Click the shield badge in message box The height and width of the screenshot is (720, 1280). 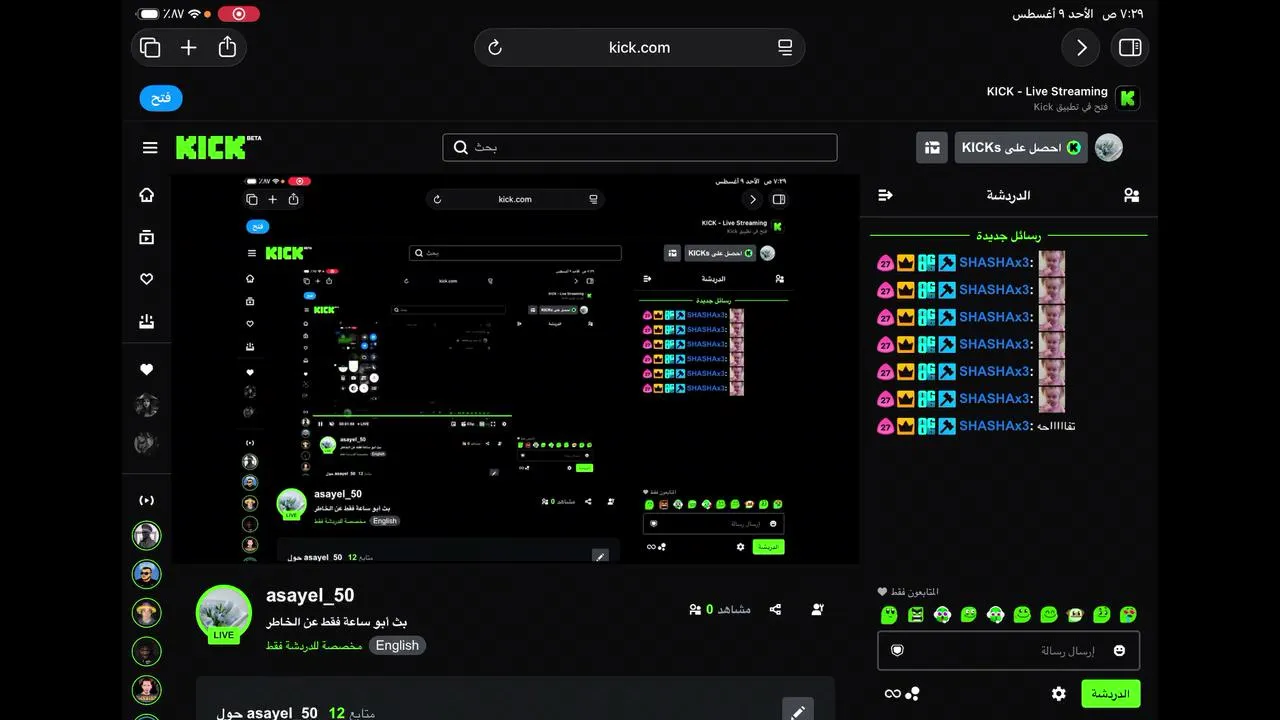(897, 650)
